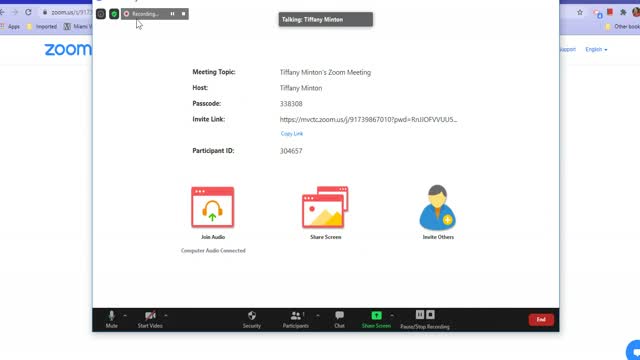Viewport: 640px width, 360px height.
Task: Click the Talking: Tiffany Minton indicator
Action: 326,20
